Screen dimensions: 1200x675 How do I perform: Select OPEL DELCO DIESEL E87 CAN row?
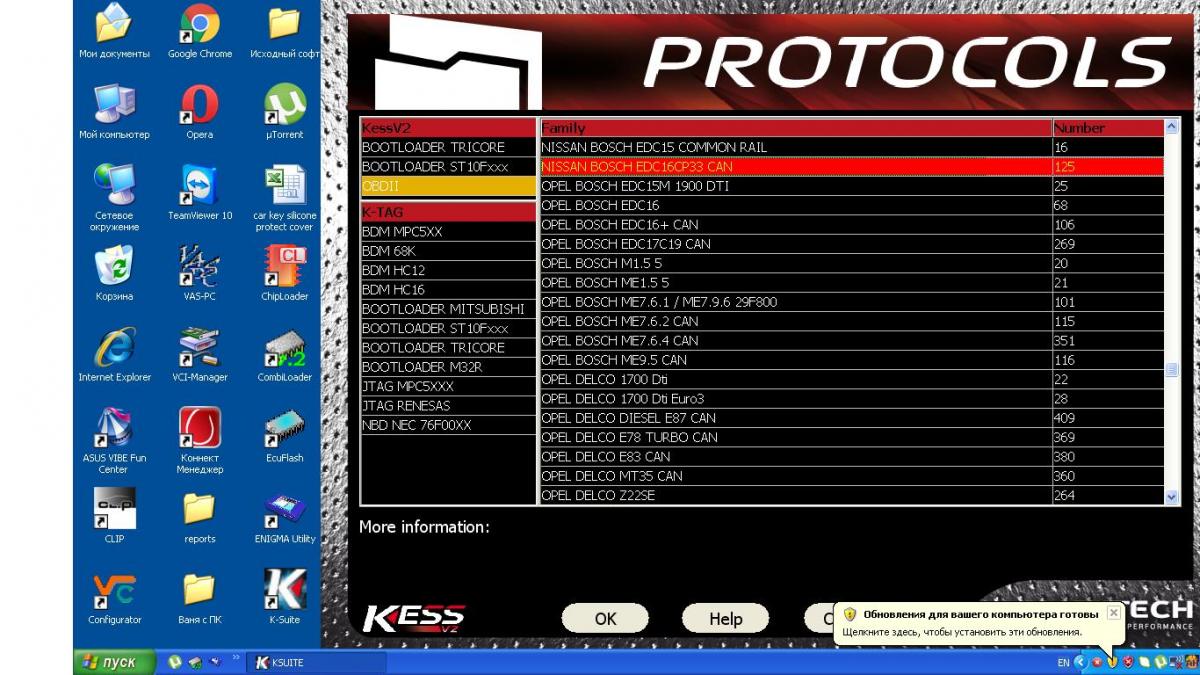pos(852,418)
